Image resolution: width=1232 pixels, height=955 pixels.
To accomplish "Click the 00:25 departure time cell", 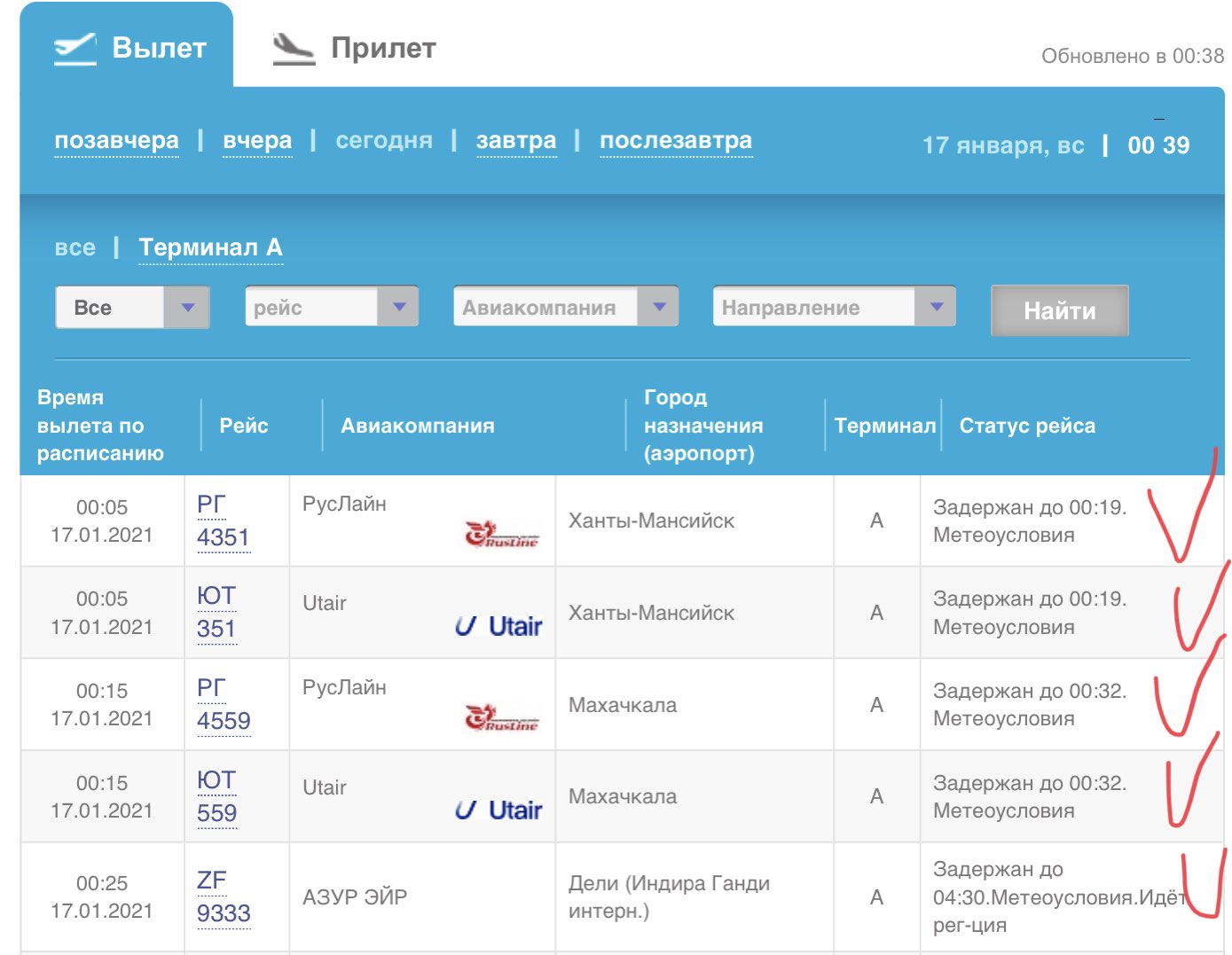I will pyautogui.click(x=102, y=897).
